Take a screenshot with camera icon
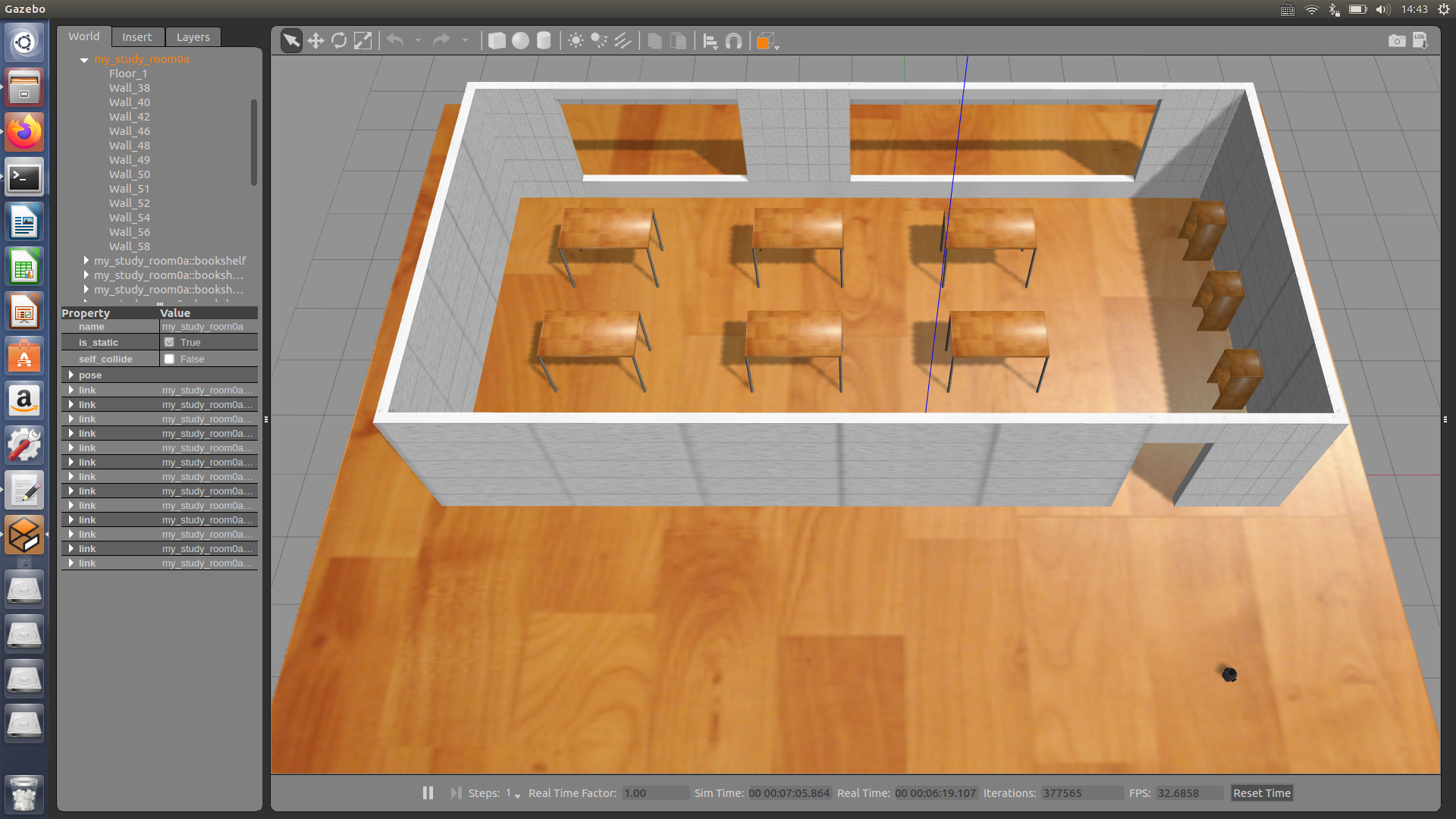1456x819 pixels. pos(1396,41)
